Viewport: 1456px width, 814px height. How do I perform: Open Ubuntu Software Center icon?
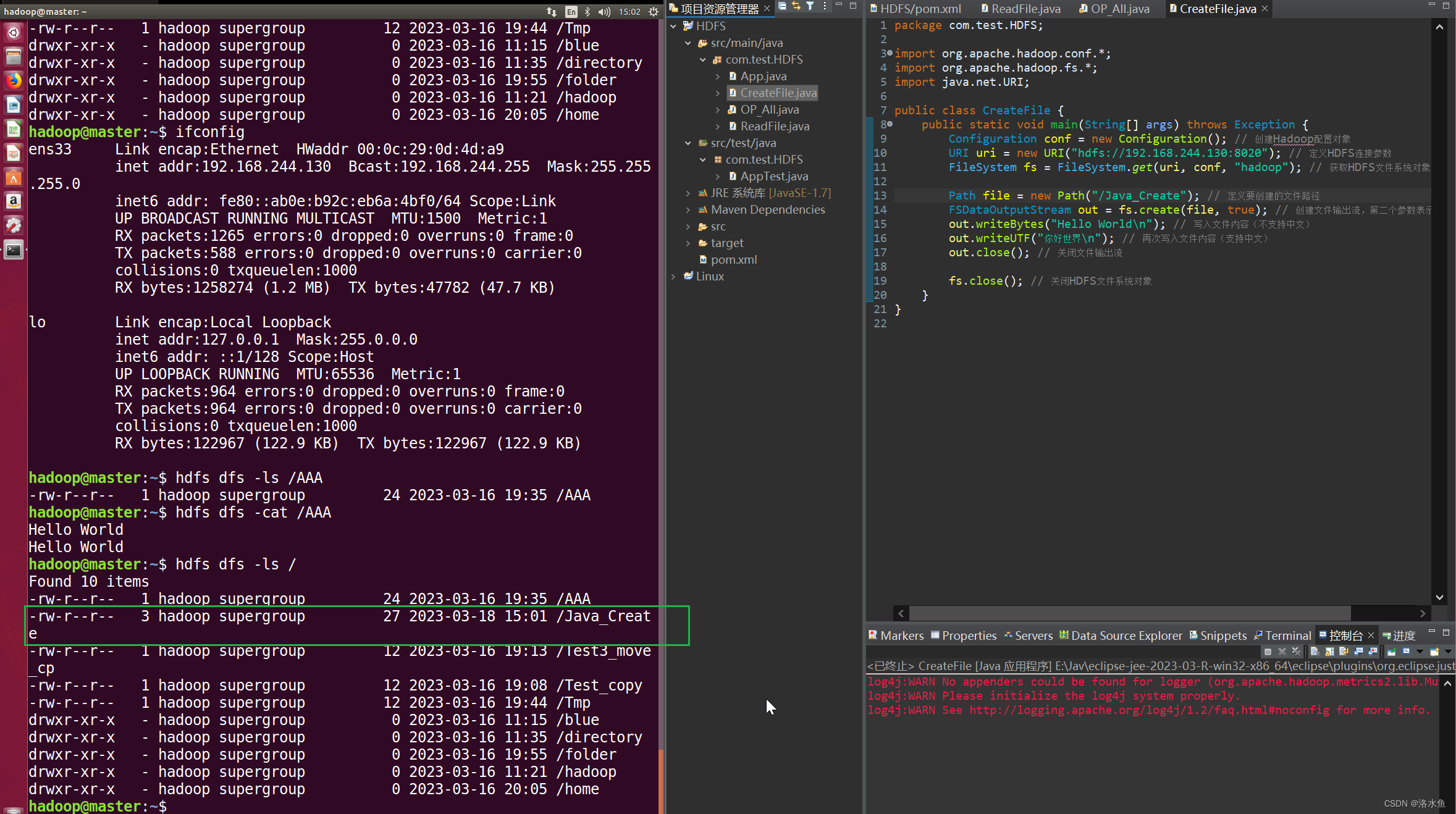point(14,177)
